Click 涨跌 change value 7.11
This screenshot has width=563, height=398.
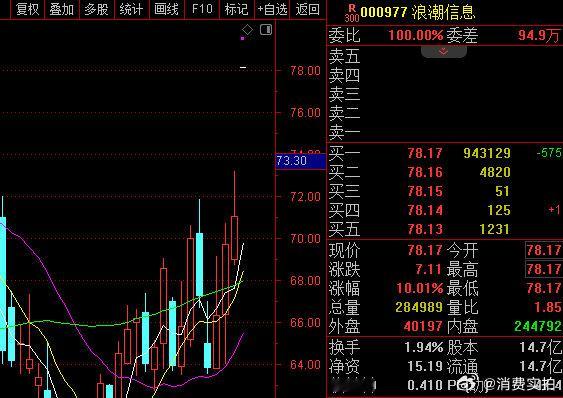(428, 269)
